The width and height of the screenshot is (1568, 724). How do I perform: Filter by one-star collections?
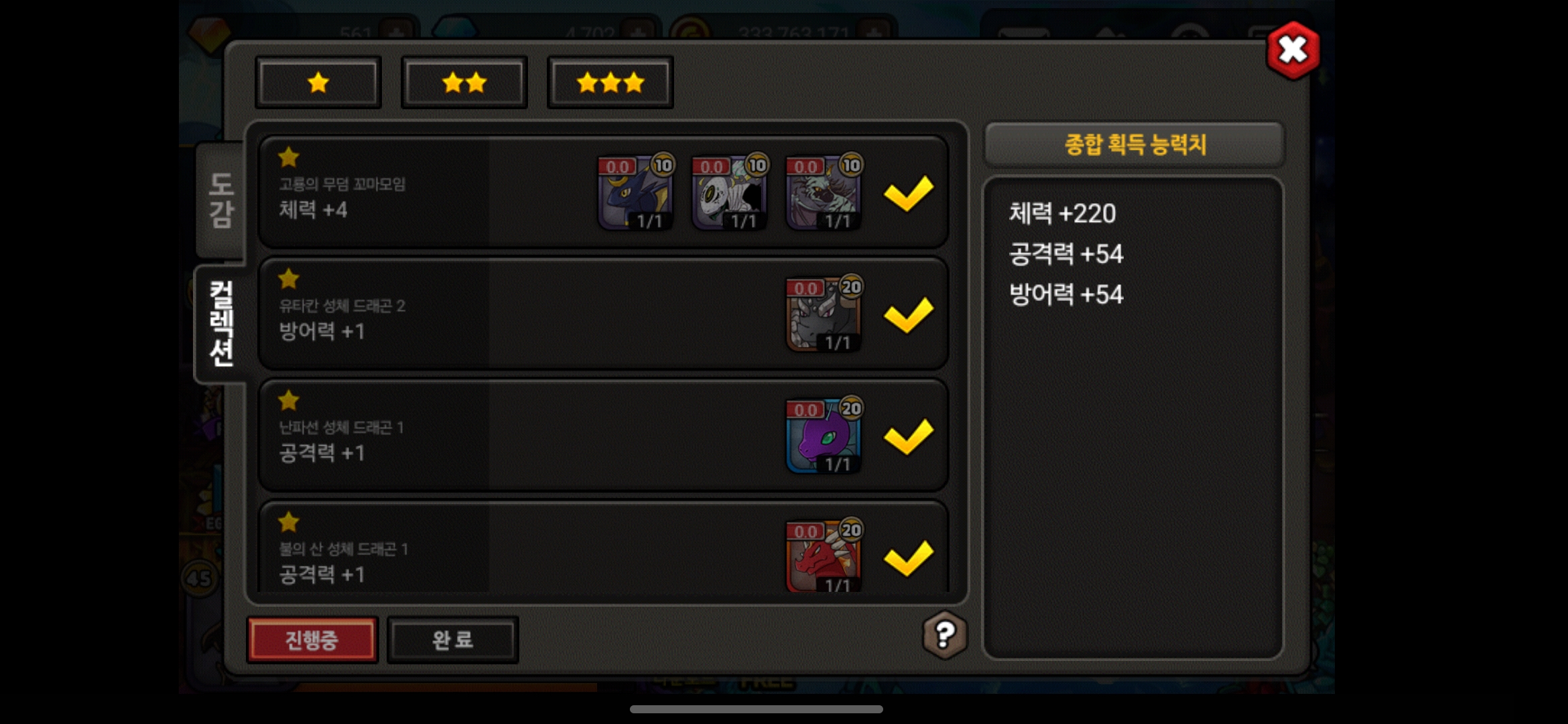coord(318,82)
